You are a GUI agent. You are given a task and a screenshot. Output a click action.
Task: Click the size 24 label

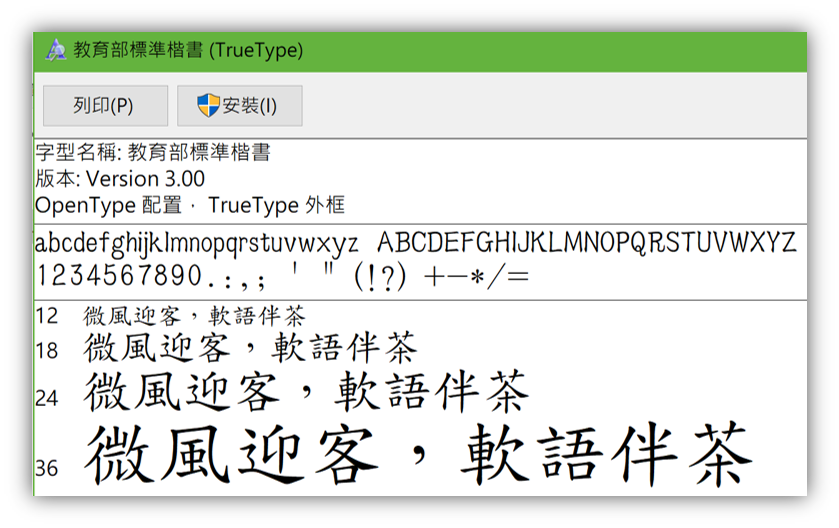coord(47,399)
